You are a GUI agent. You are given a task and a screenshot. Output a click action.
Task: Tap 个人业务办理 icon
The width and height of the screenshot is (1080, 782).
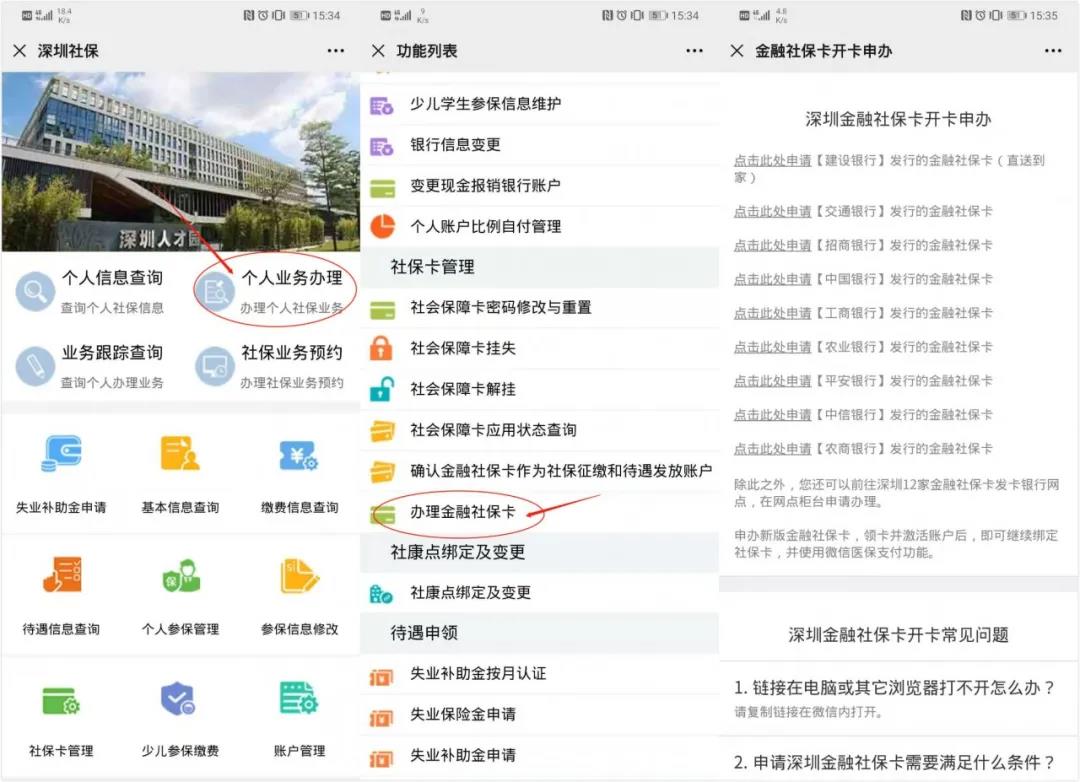point(215,291)
